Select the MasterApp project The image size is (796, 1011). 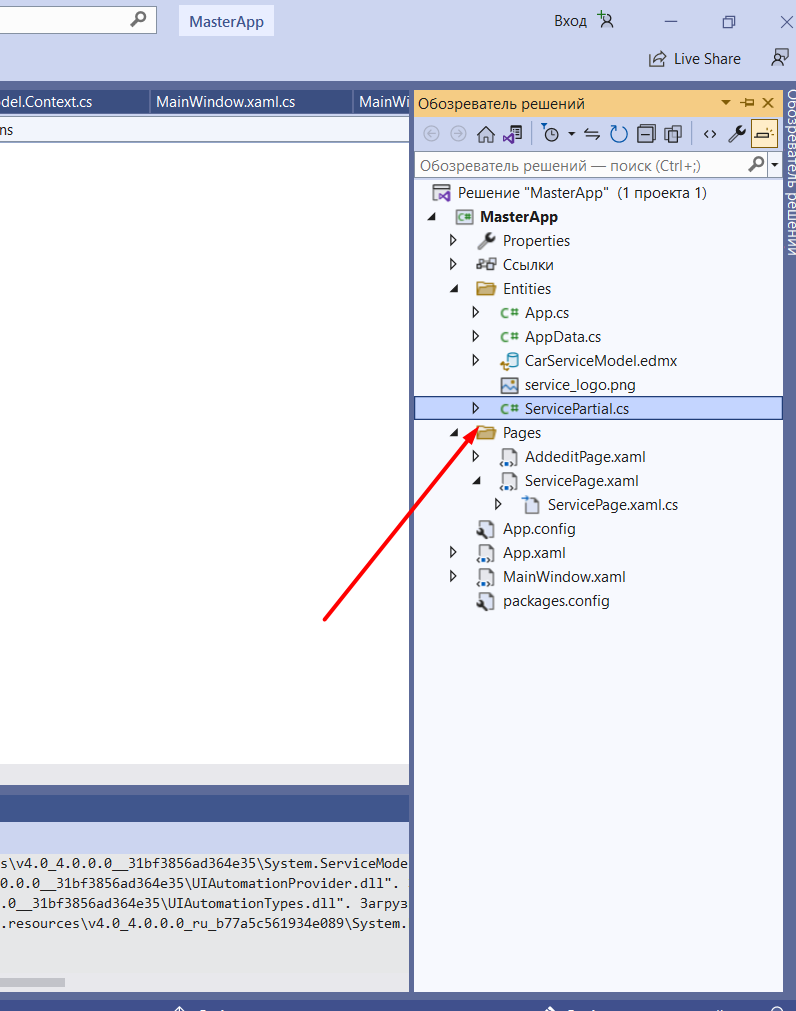click(x=518, y=217)
